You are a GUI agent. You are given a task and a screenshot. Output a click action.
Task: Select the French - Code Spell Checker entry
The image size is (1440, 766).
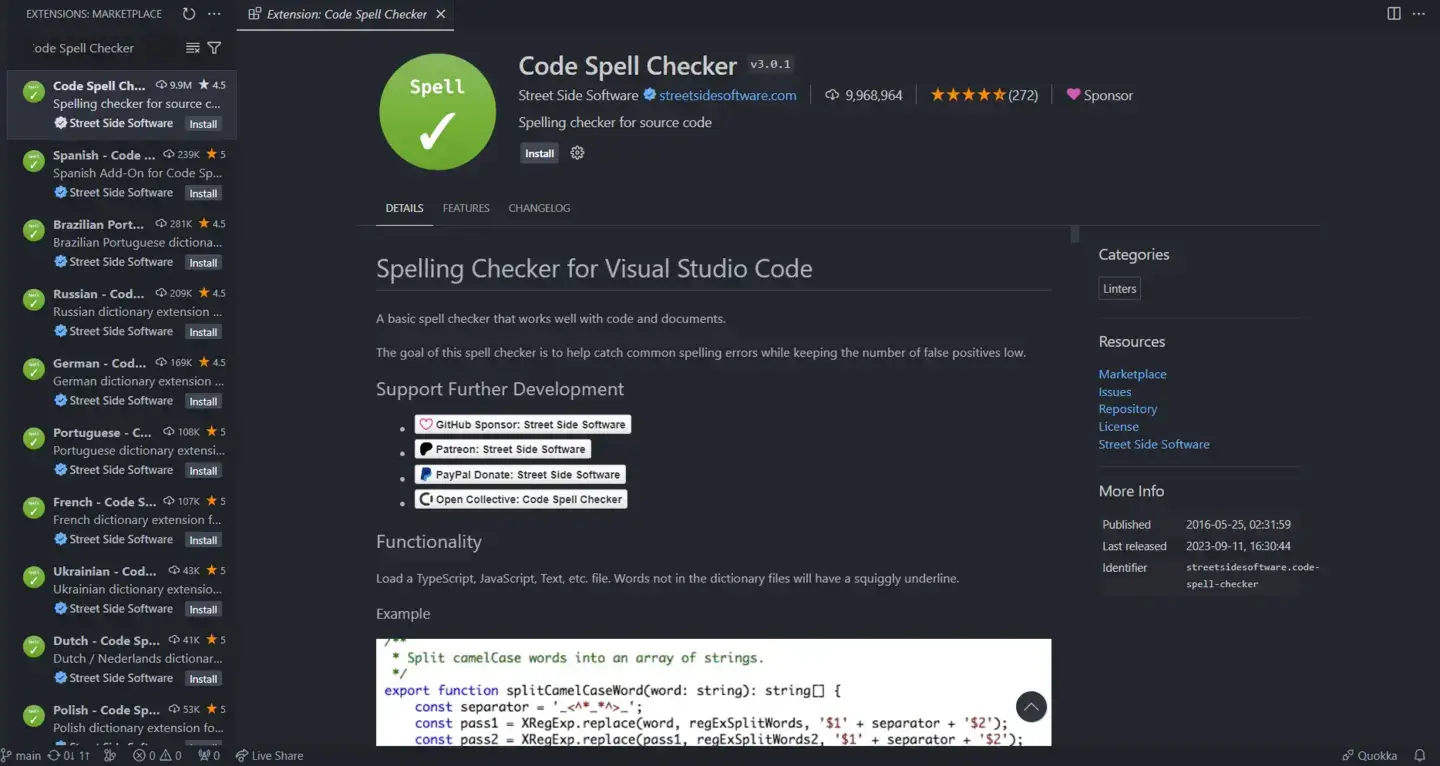click(x=122, y=520)
